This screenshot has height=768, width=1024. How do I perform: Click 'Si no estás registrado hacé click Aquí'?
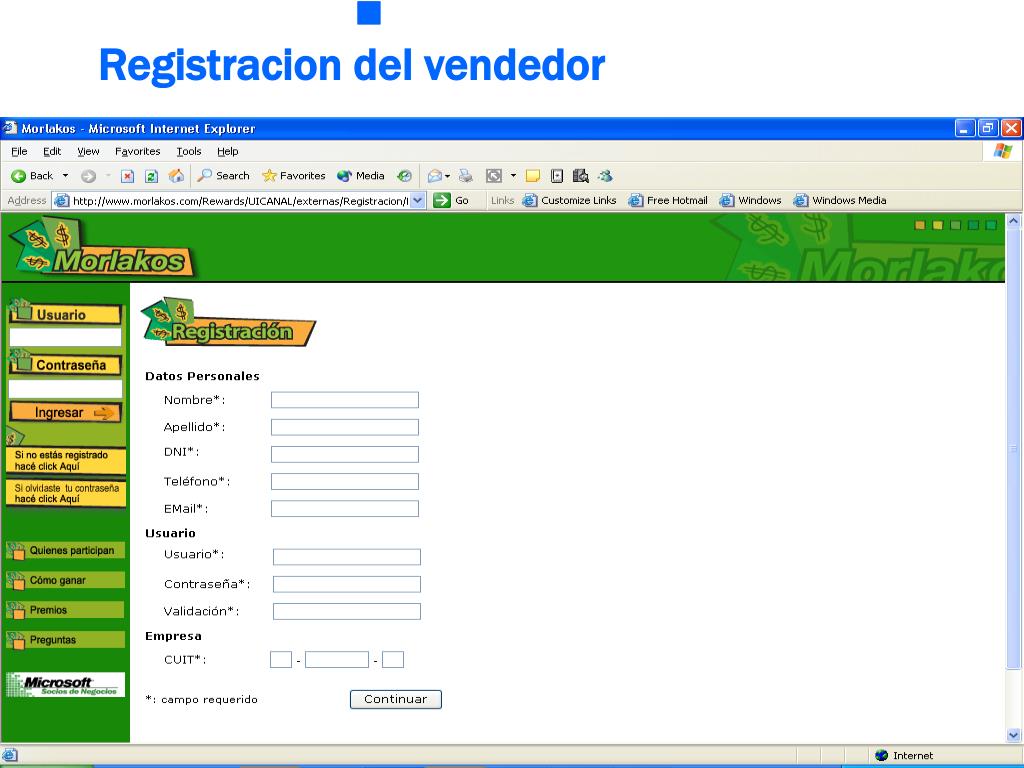(65, 460)
